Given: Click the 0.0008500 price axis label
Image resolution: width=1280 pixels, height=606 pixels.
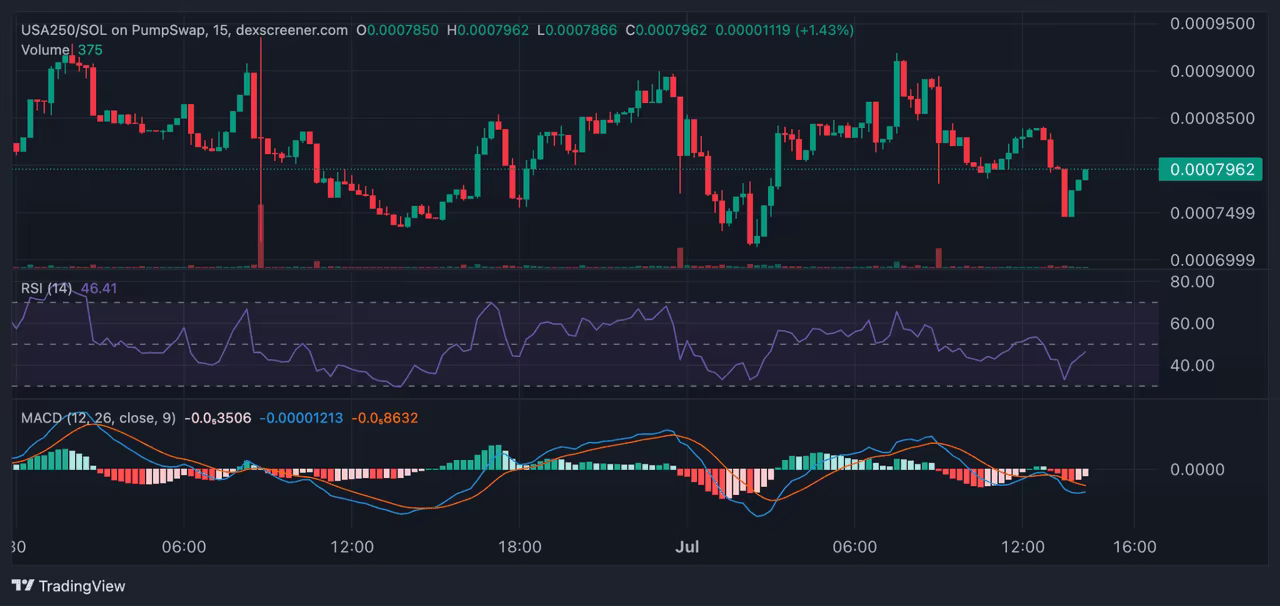Looking at the screenshot, I should pyautogui.click(x=1212, y=118).
